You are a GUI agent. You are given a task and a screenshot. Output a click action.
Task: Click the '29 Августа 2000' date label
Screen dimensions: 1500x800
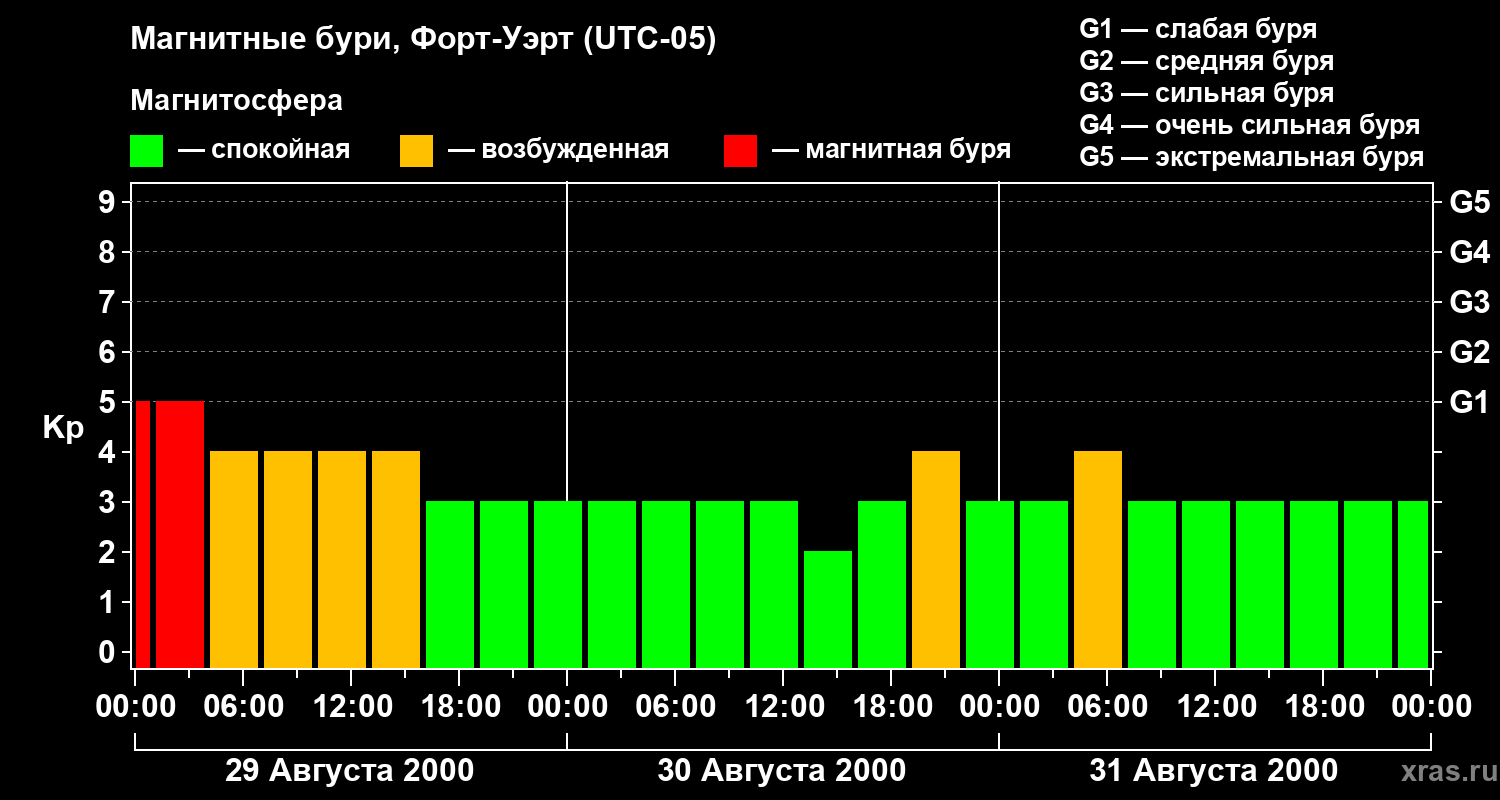tap(349, 771)
